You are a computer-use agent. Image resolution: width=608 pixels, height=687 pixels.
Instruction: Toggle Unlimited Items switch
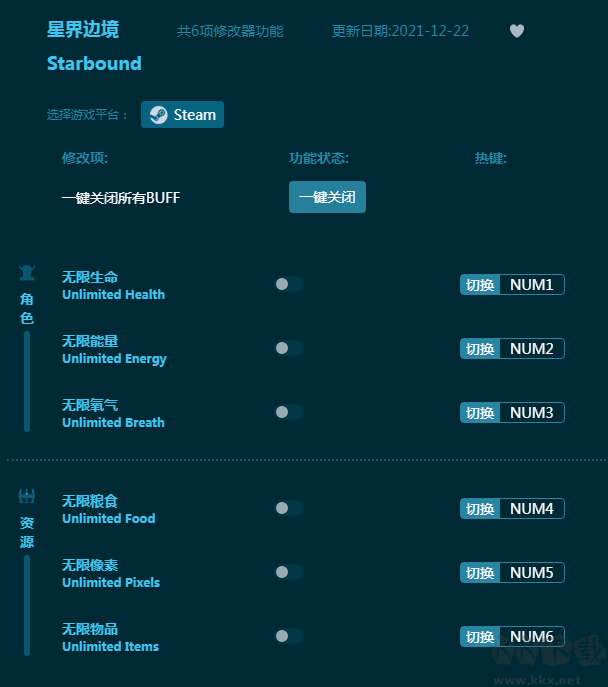pyautogui.click(x=289, y=636)
